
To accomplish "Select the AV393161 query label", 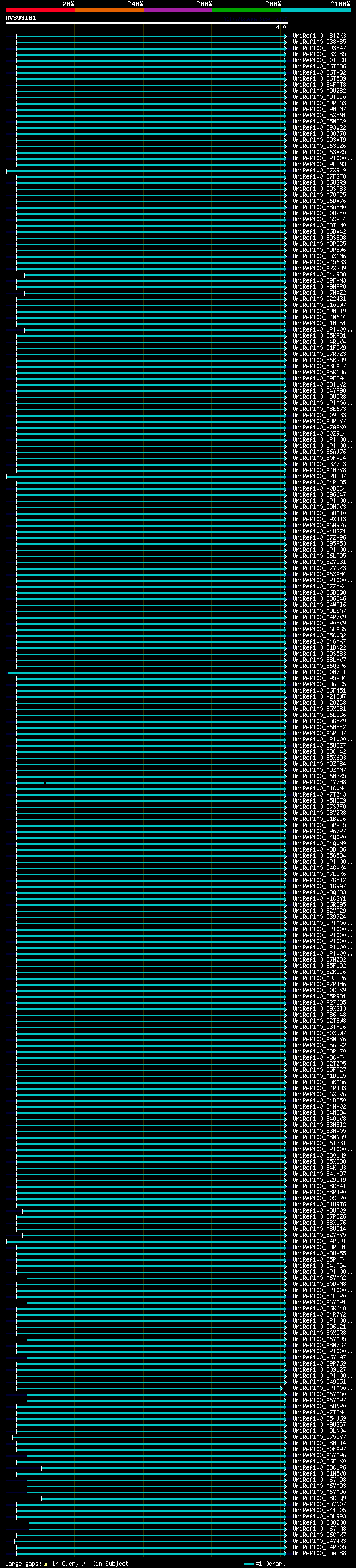I will pos(21,18).
